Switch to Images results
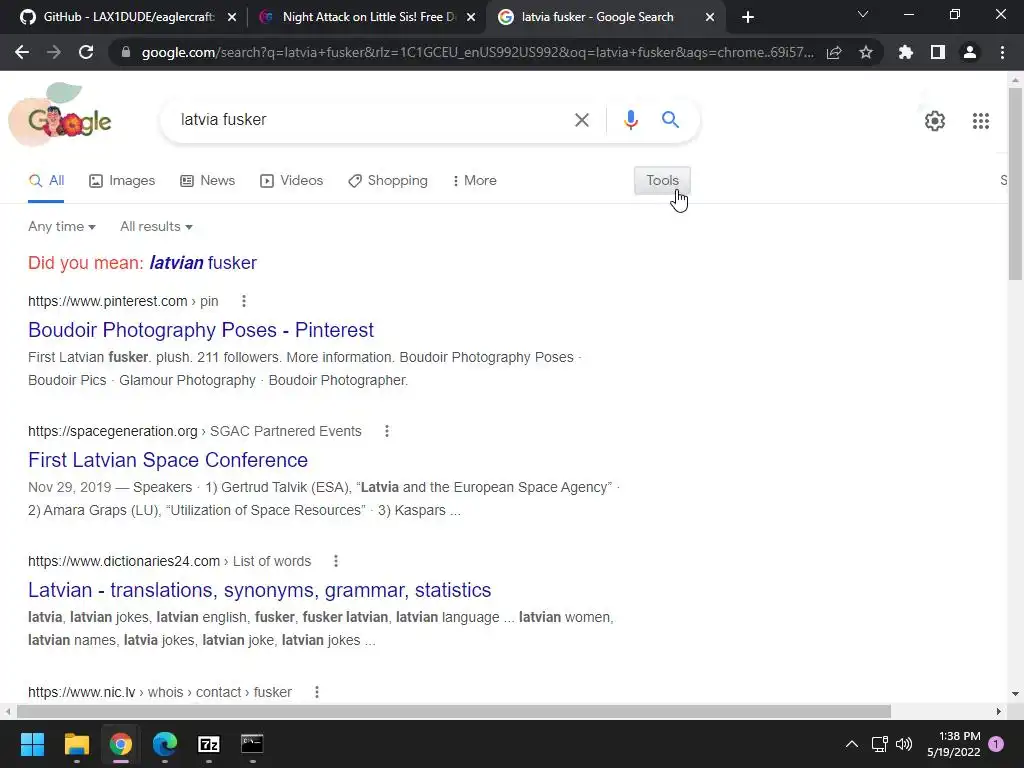This screenshot has height=768, width=1024. [122, 181]
